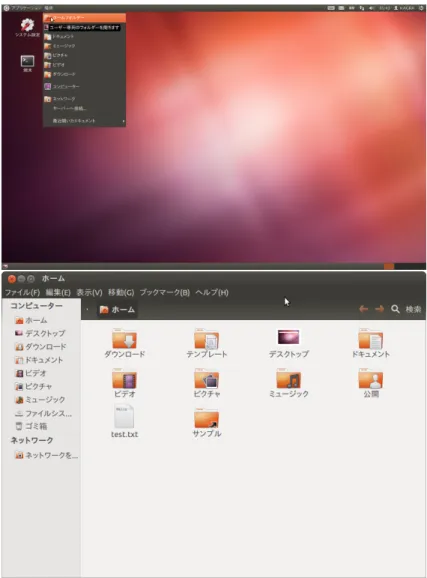
Task: Choose サーバーへ接続... in the places menu
Action: (x=84, y=108)
